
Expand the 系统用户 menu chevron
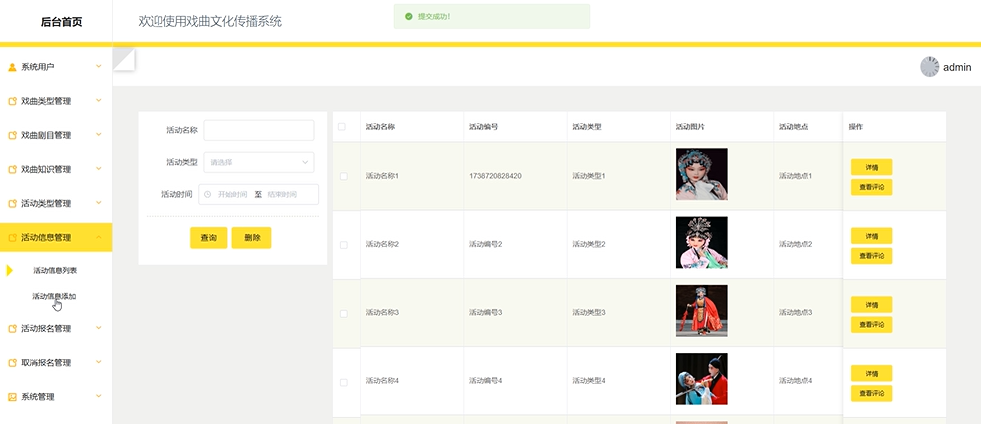[99, 66]
